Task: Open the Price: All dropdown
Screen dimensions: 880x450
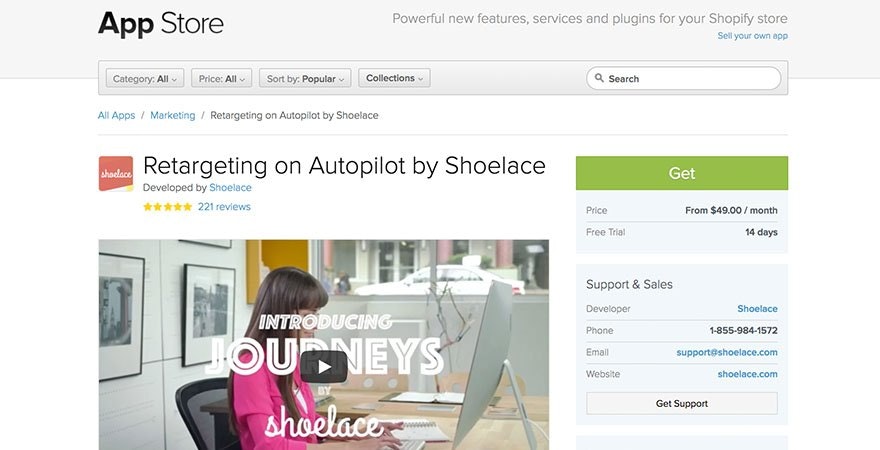Action: [x=222, y=79]
